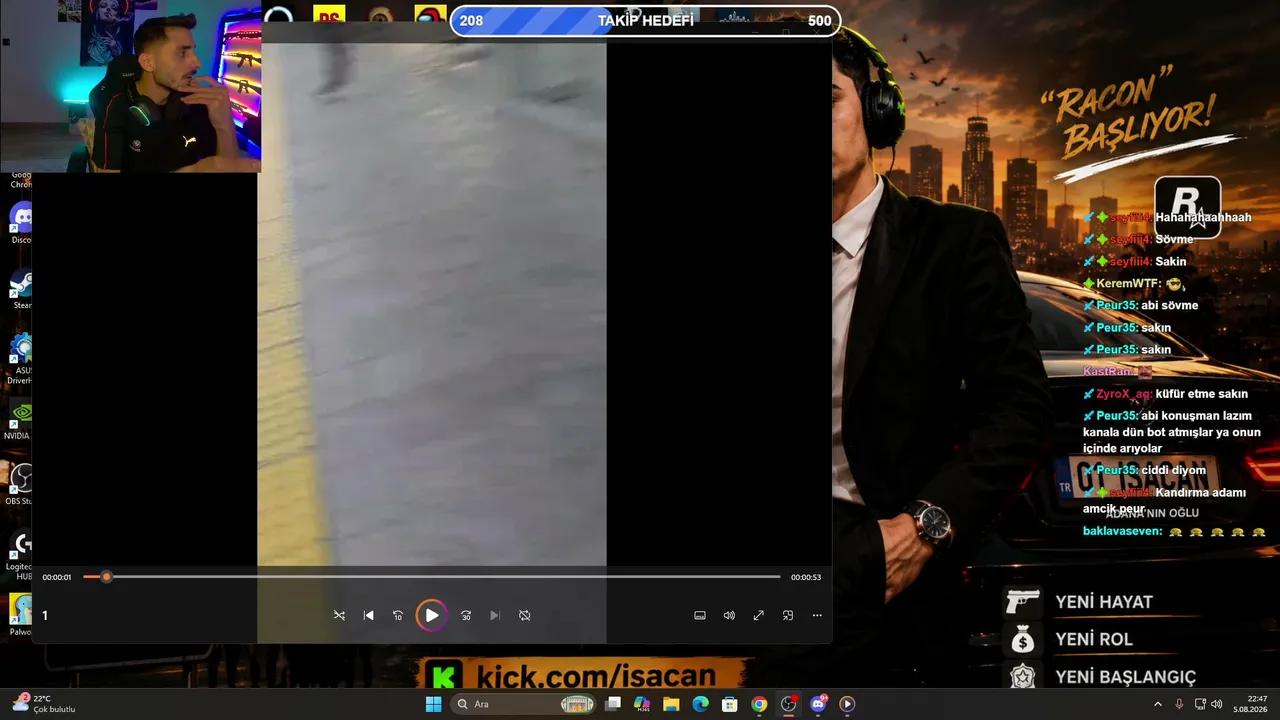Open the clock and calendar flyout

tap(1249, 704)
